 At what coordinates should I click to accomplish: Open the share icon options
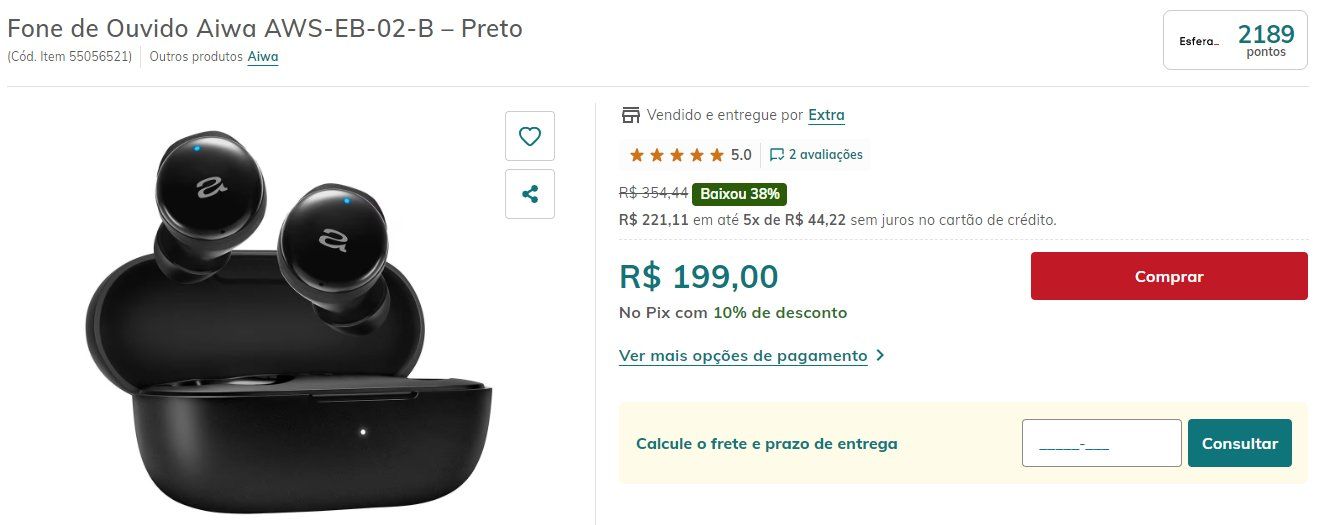click(x=530, y=194)
